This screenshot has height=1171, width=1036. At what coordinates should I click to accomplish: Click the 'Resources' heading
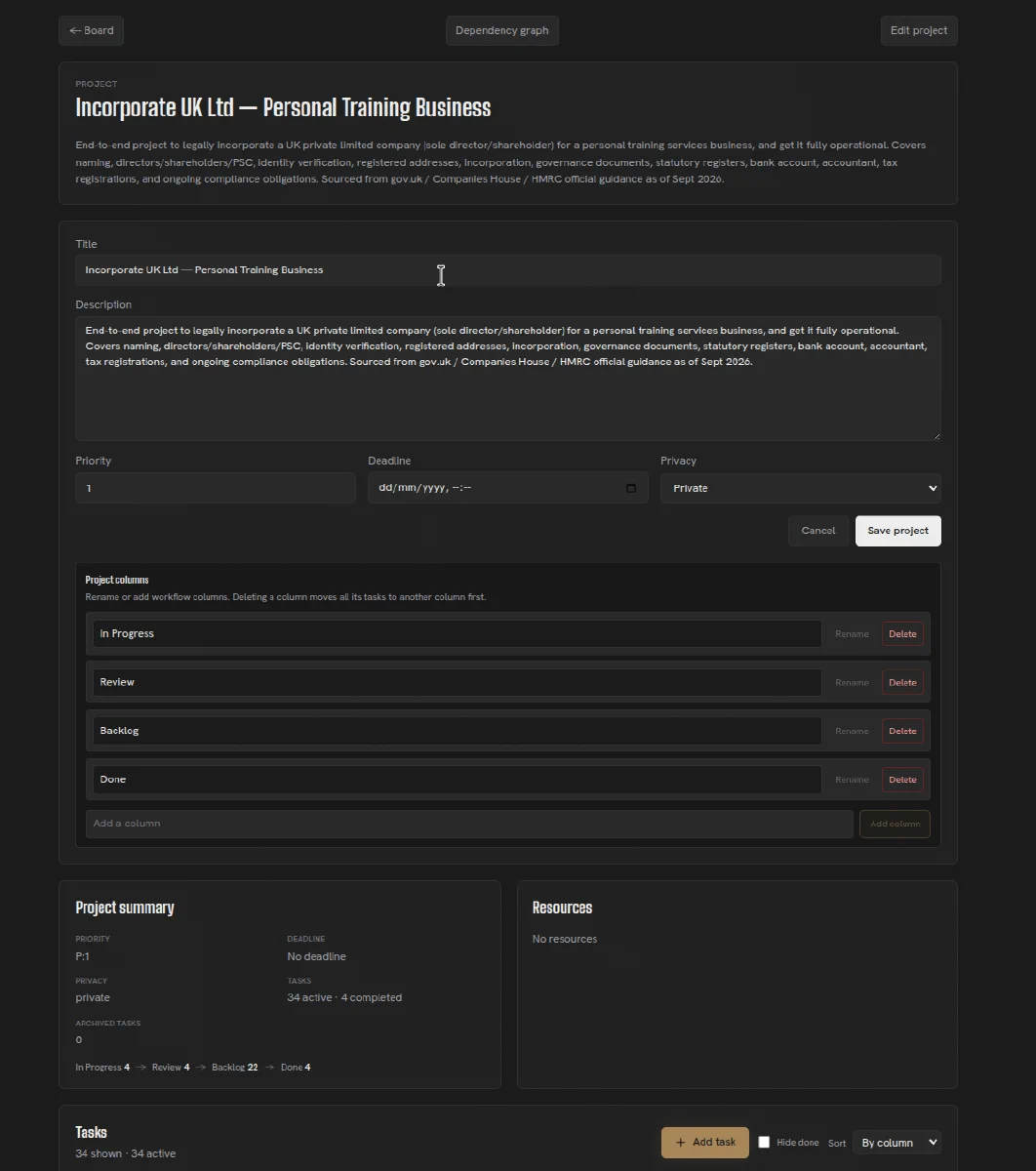[562, 908]
